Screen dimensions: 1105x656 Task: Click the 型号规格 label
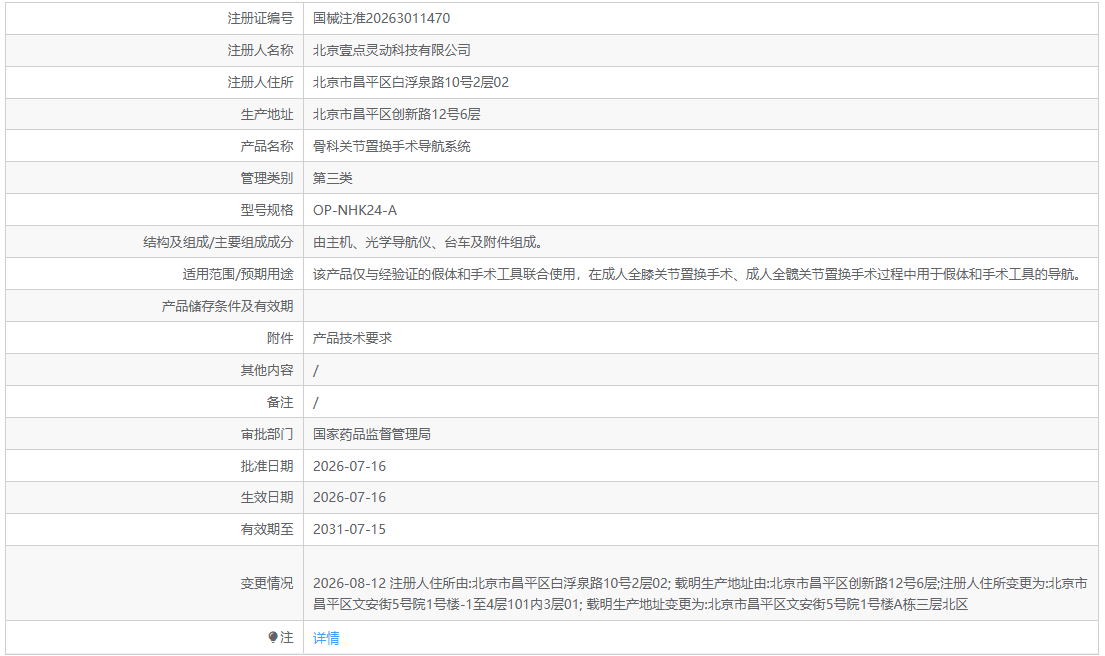[x=266, y=210]
